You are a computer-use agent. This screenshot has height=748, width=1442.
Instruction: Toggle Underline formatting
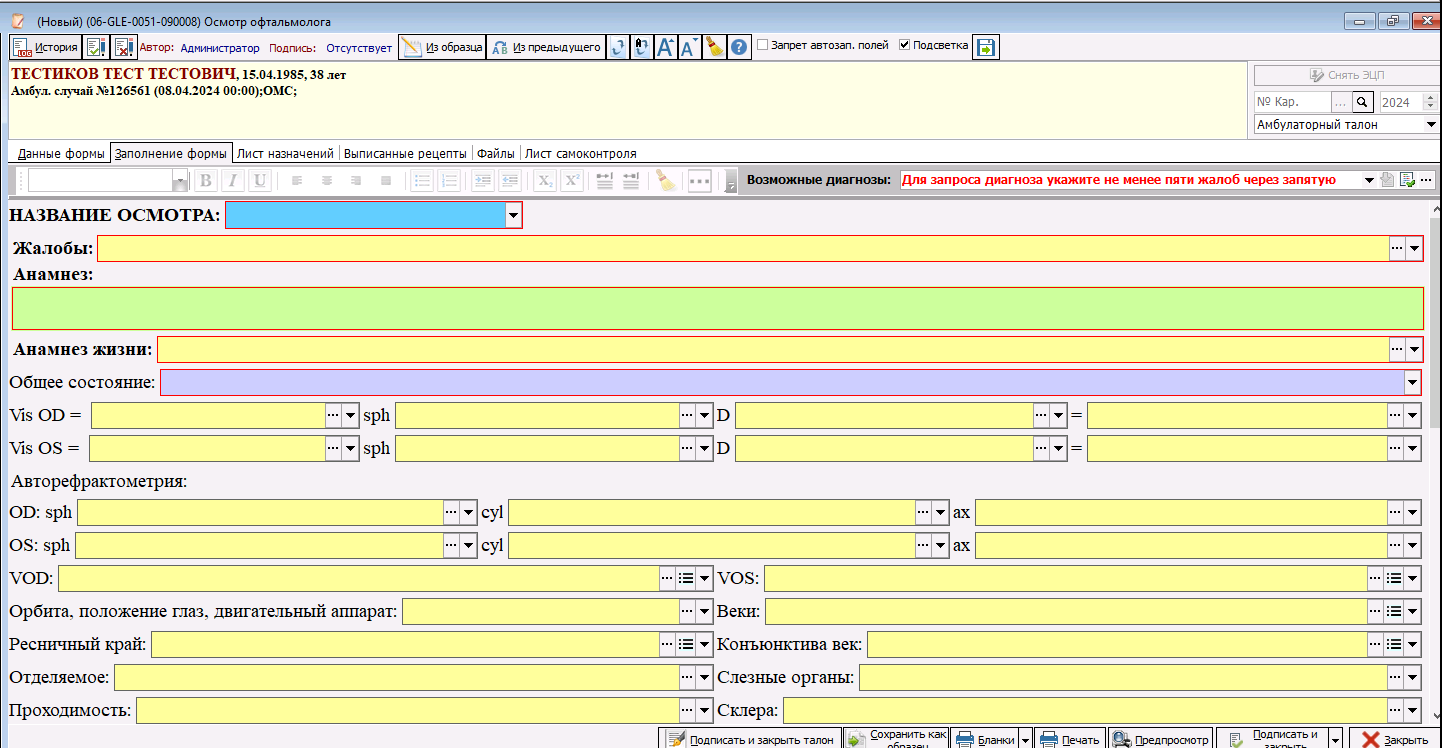(259, 181)
